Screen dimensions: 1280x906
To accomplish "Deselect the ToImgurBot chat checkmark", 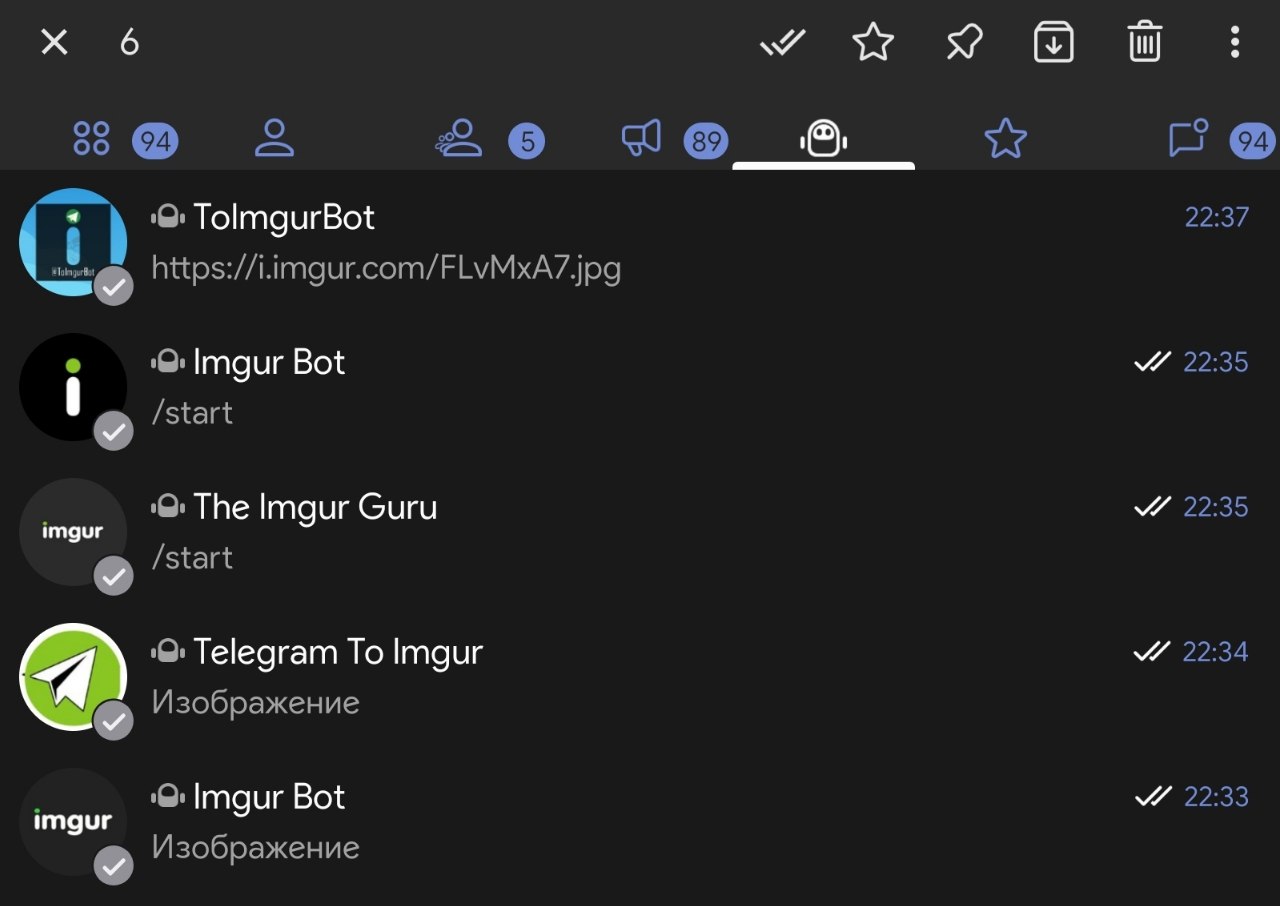I will pos(114,287).
